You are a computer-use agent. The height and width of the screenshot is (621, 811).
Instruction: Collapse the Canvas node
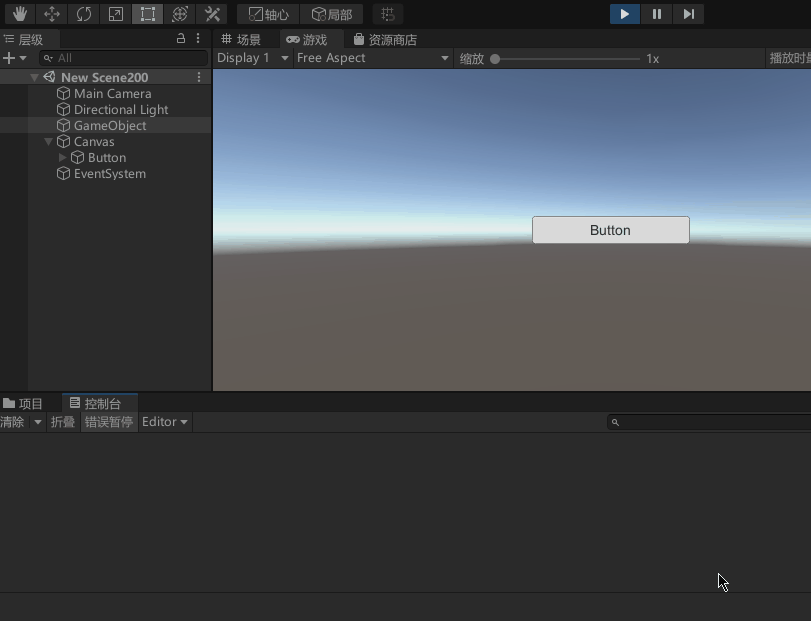coord(48,142)
